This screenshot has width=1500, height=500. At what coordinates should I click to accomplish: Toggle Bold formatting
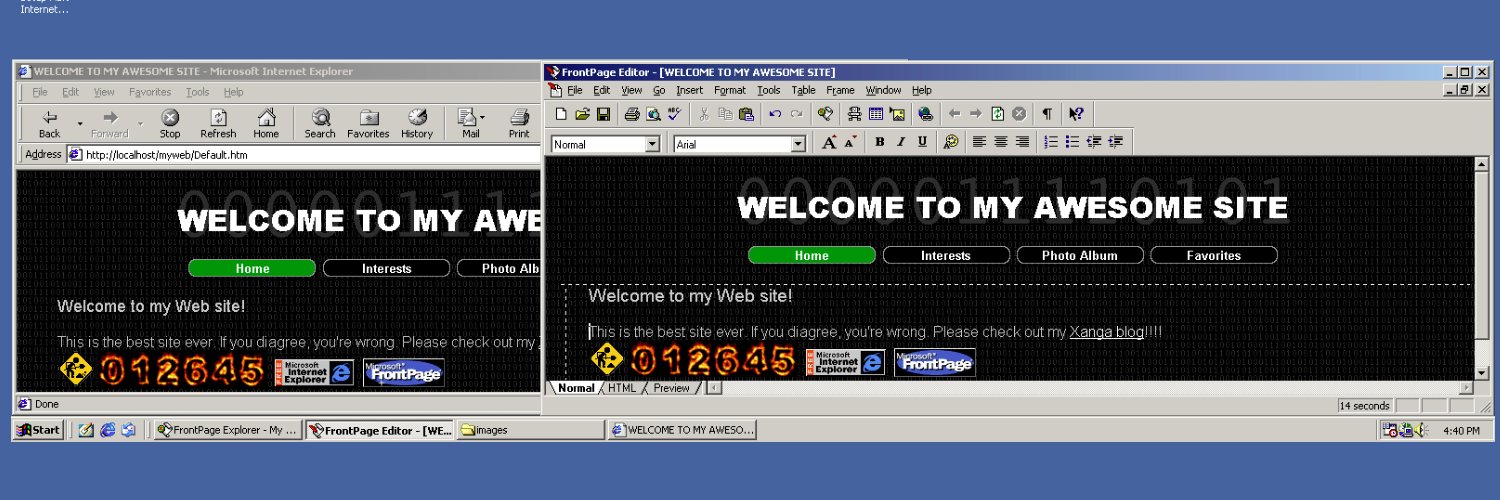880,143
